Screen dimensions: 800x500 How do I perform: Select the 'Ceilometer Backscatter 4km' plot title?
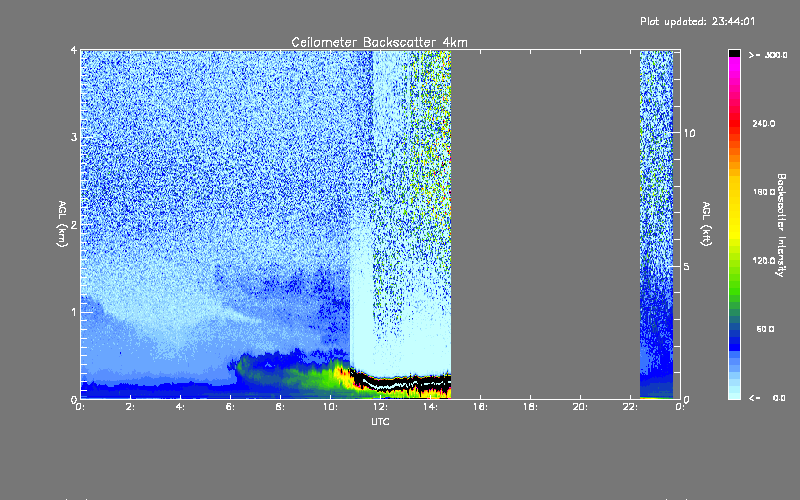tap(379, 42)
